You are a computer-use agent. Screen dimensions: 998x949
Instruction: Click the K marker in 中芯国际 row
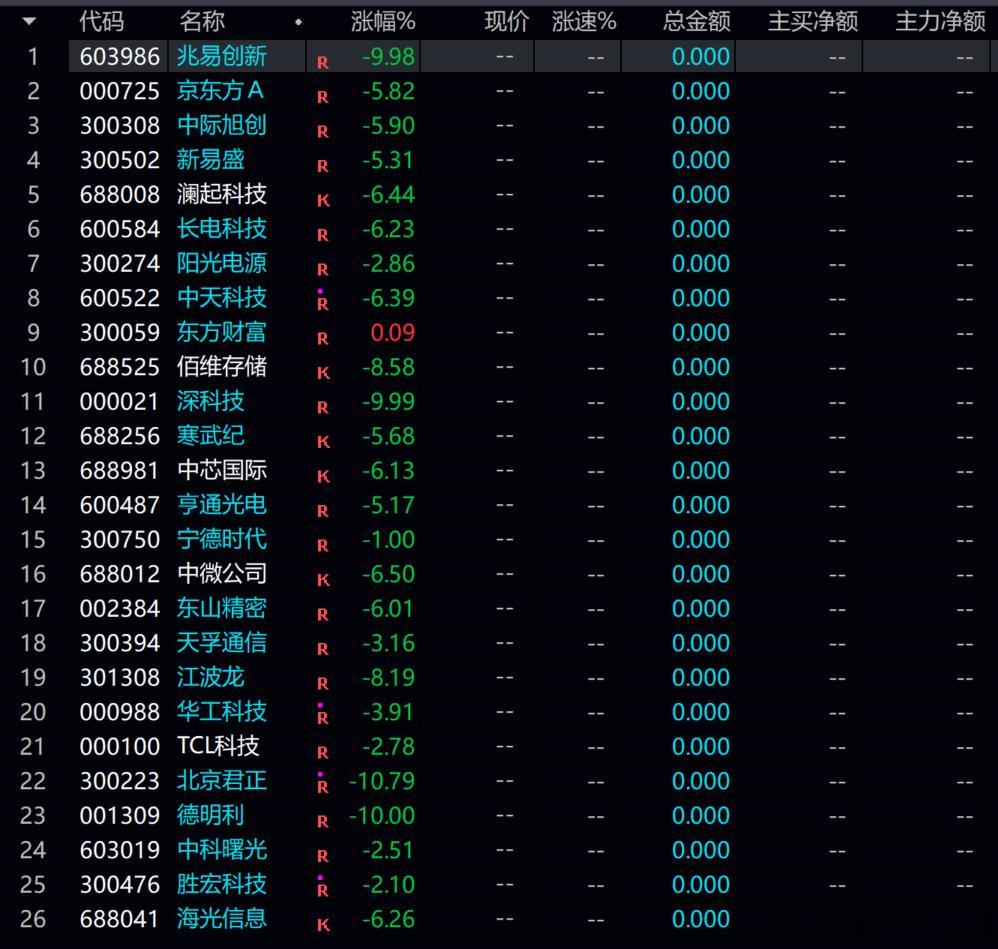[x=323, y=476]
